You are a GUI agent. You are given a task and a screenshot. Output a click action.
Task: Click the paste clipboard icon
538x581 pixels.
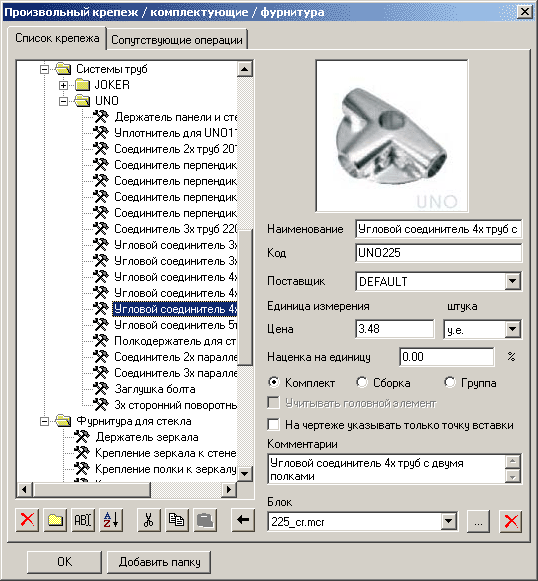click(x=205, y=520)
